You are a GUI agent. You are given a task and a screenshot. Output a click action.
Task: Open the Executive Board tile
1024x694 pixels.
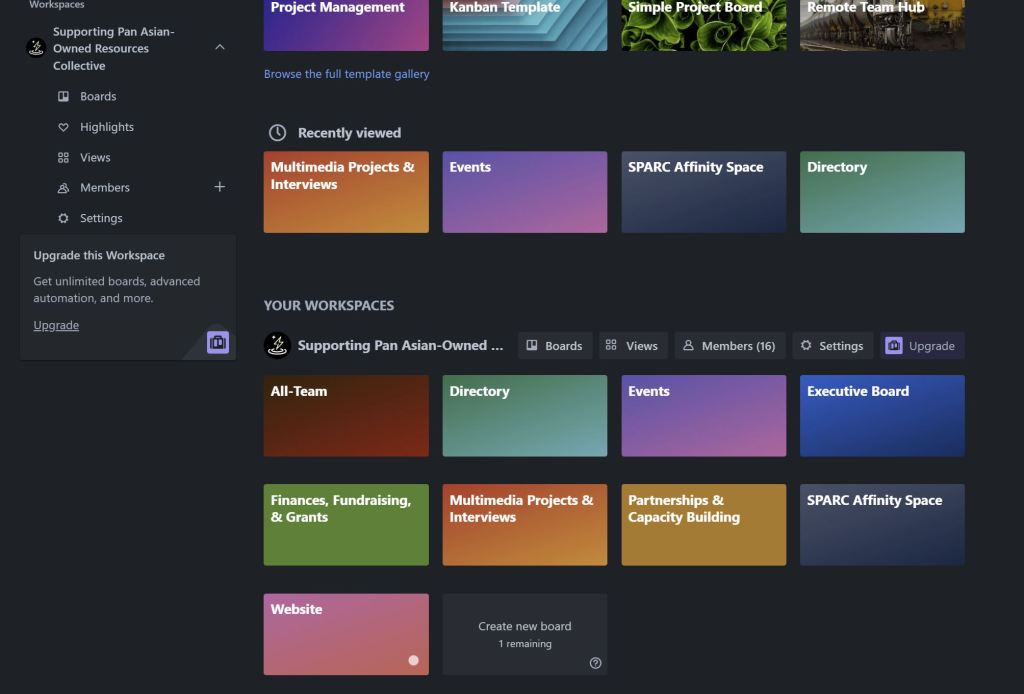(882, 416)
